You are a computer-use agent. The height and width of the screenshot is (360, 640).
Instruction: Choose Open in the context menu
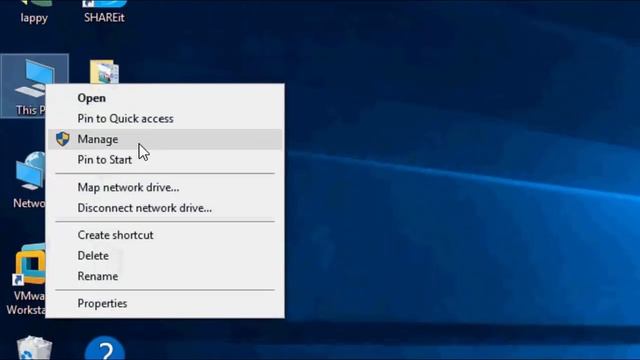[165, 98]
